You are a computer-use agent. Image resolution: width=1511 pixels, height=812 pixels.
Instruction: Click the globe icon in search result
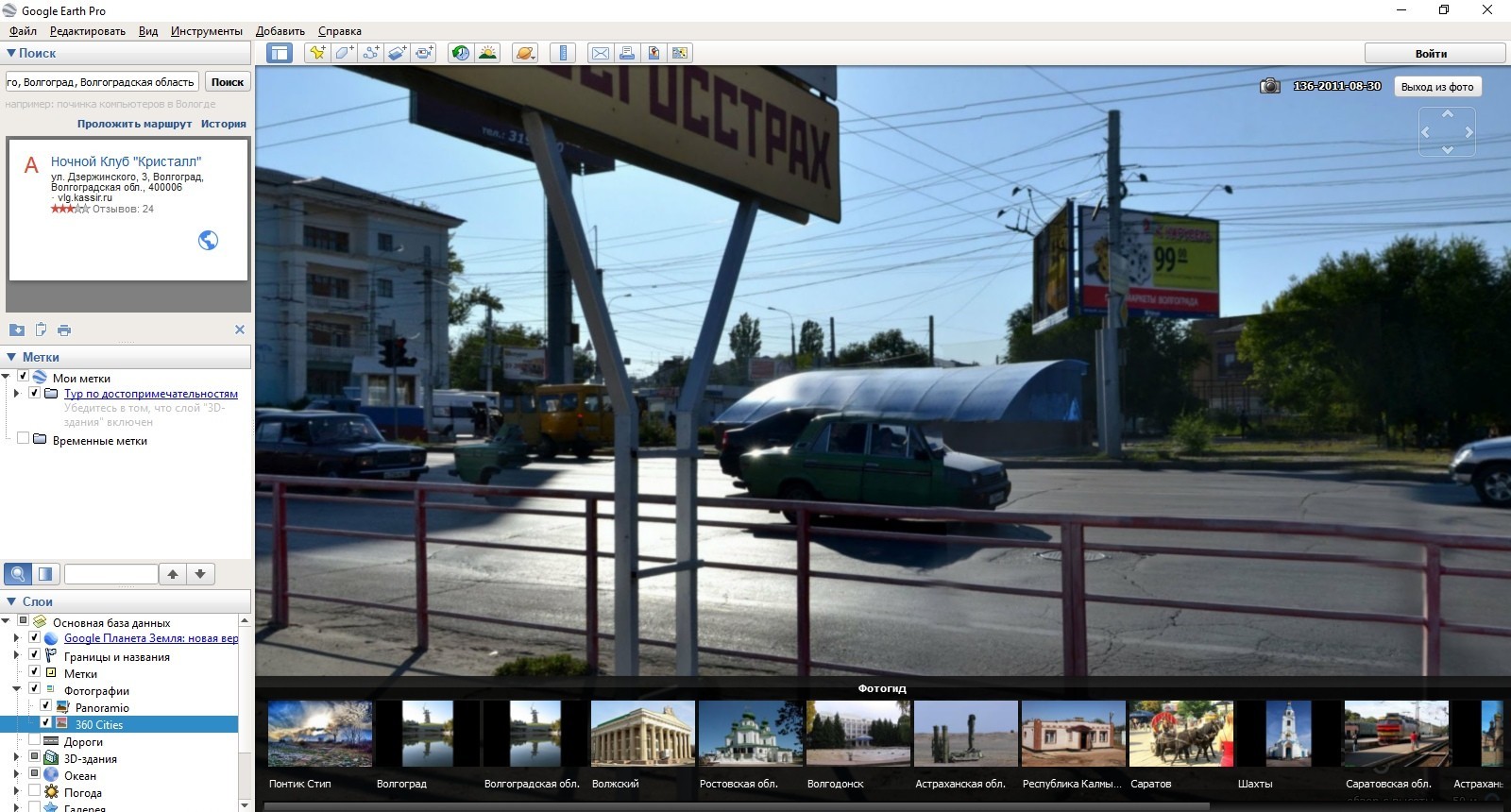click(x=208, y=241)
